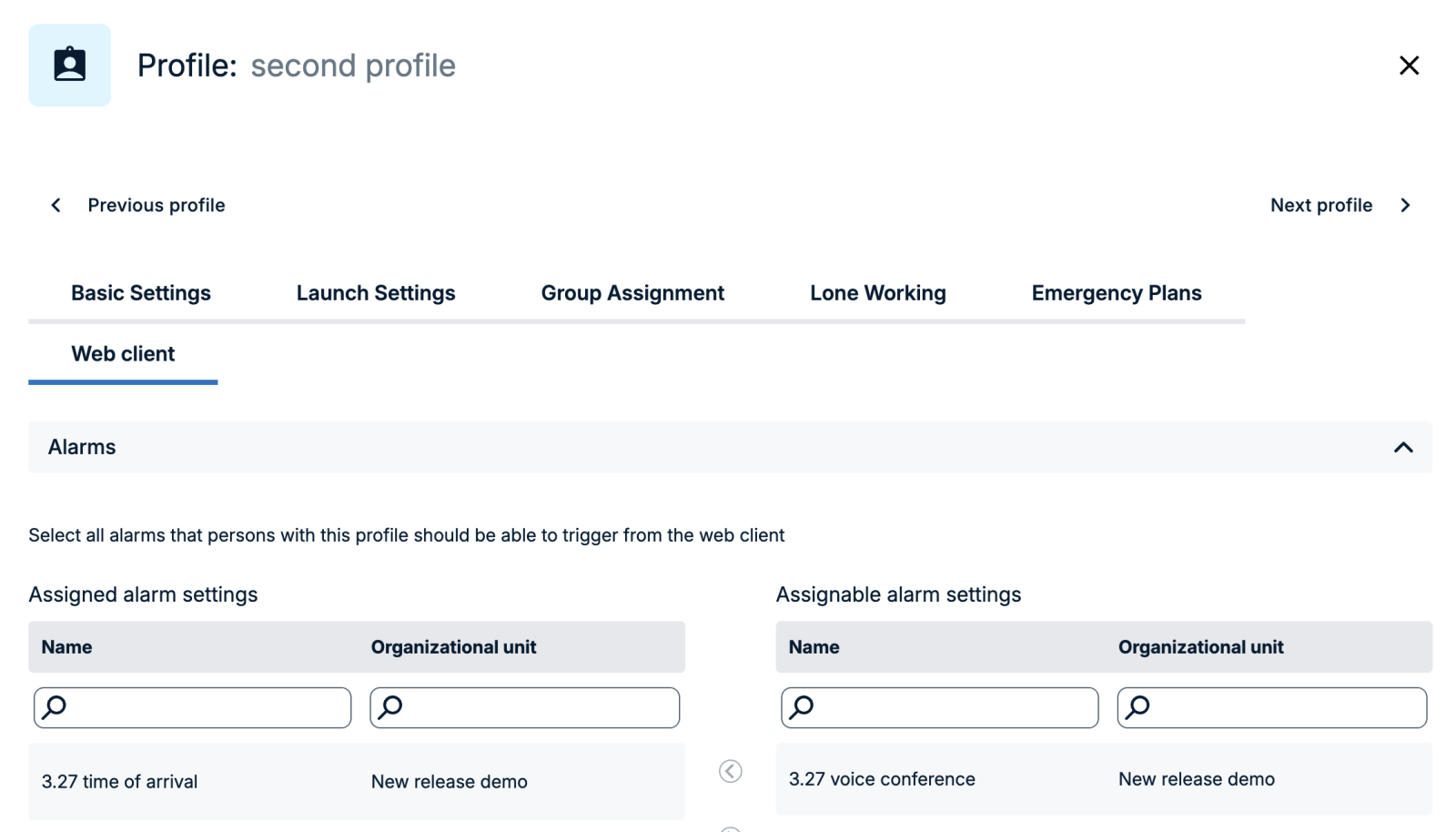Image resolution: width=1456 pixels, height=832 pixels.
Task: Open the Basic Settings tab
Action: pos(141,293)
